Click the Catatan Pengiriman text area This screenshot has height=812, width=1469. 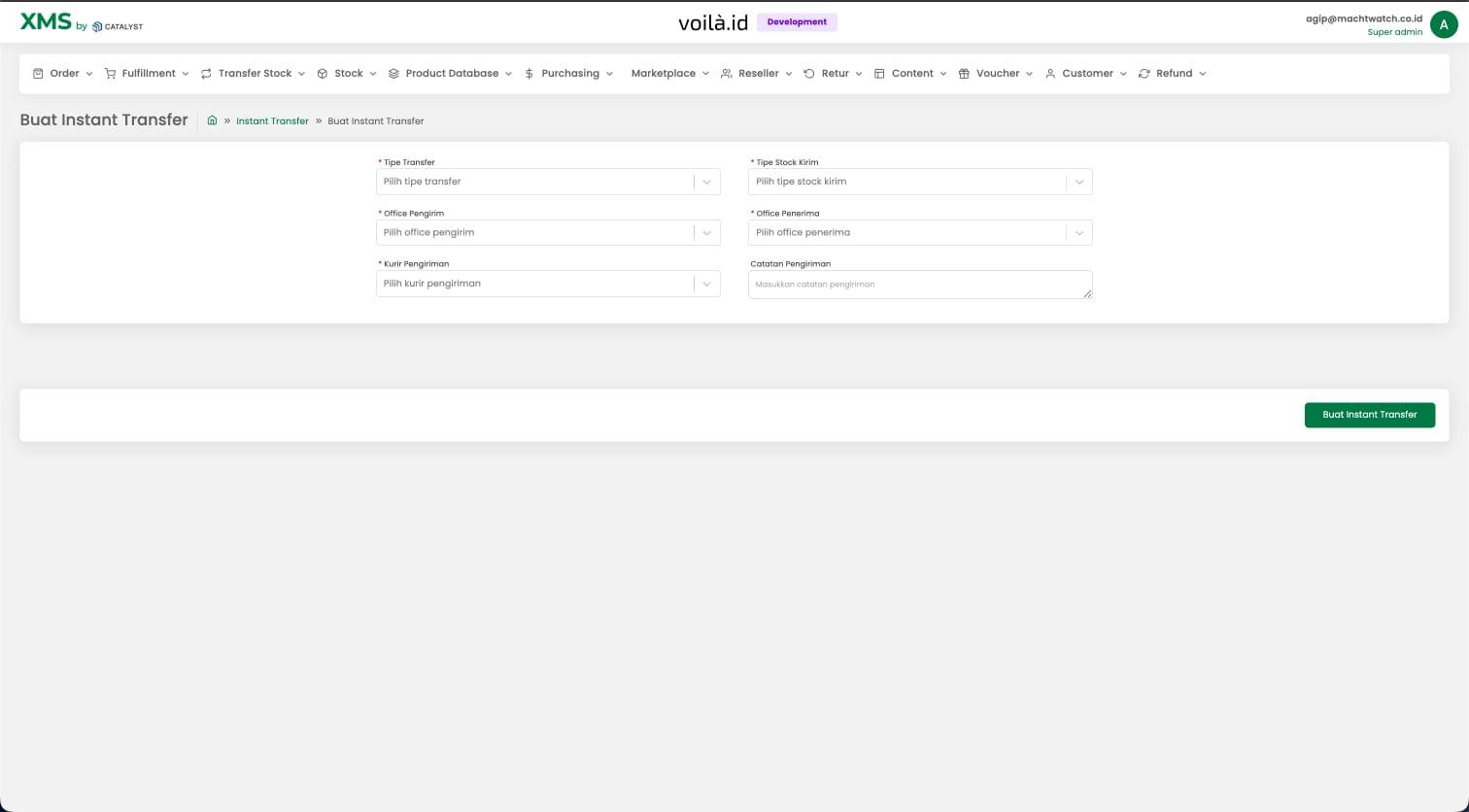920,285
